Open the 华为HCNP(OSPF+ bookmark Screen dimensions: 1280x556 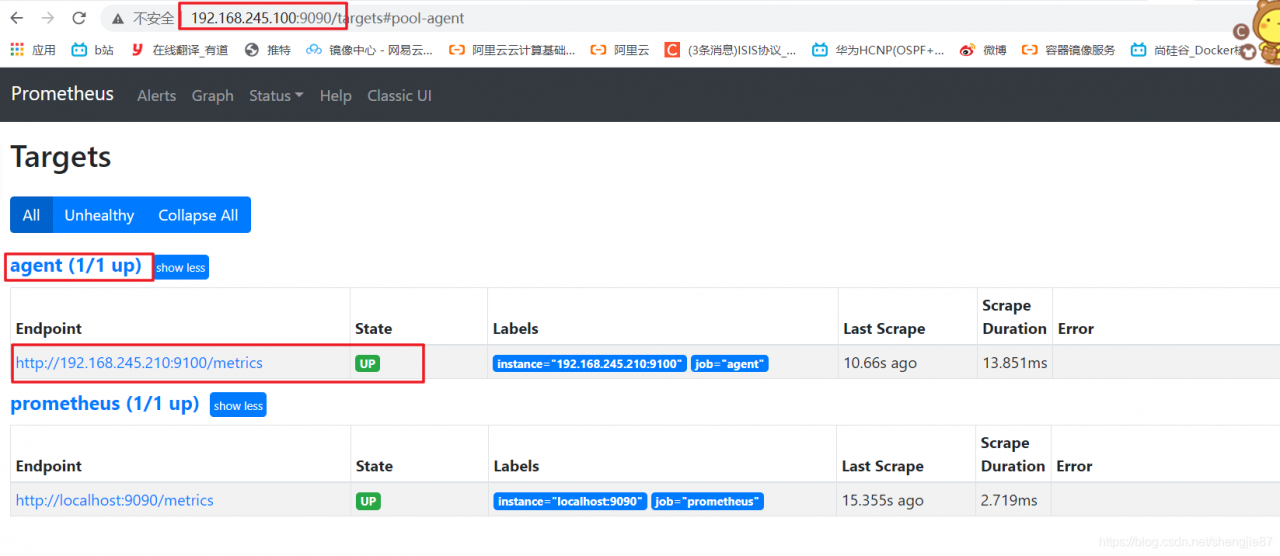[x=878, y=49]
